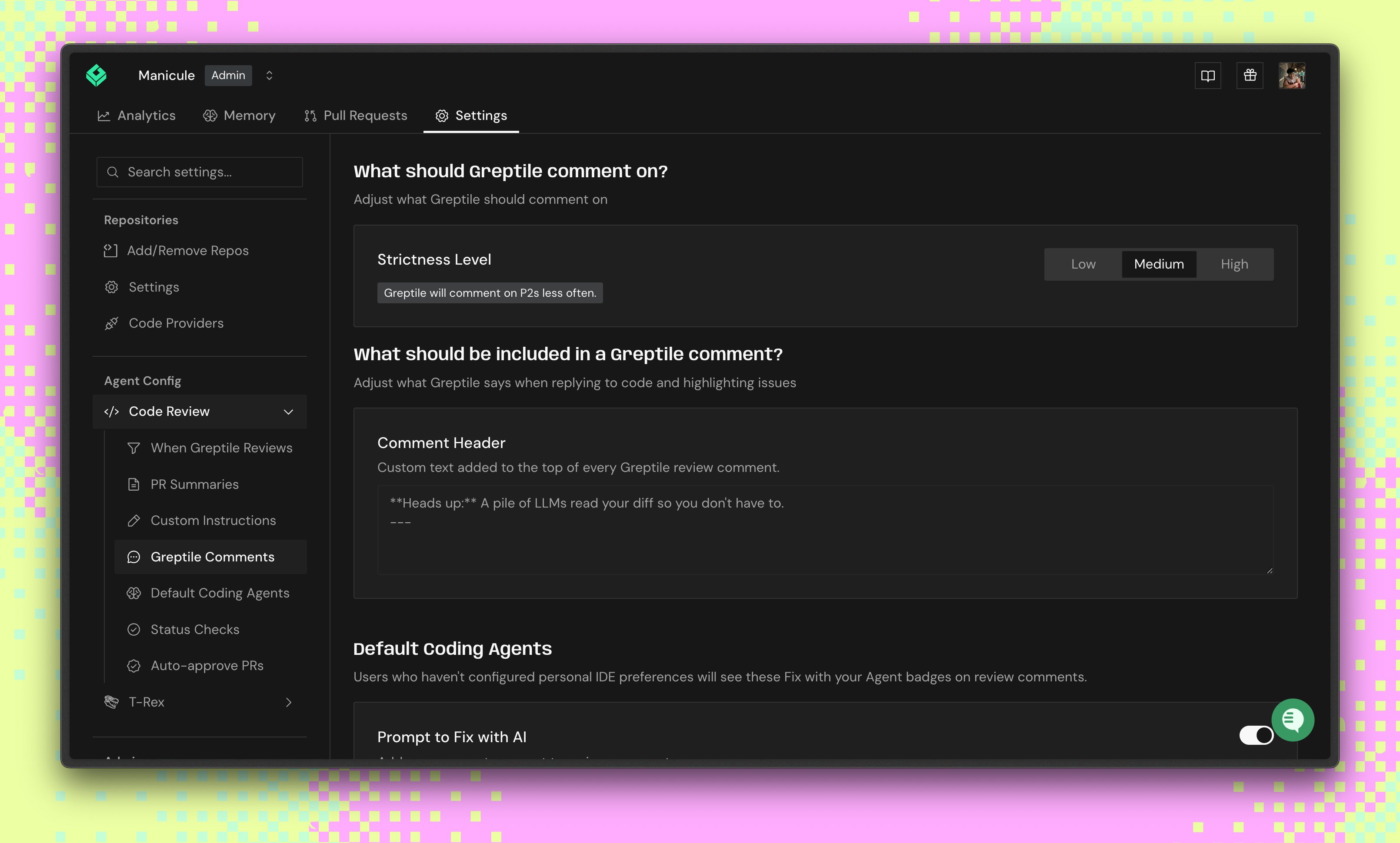Click the Settings tab gear icon
Viewport: 1400px width, 843px height.
442,116
